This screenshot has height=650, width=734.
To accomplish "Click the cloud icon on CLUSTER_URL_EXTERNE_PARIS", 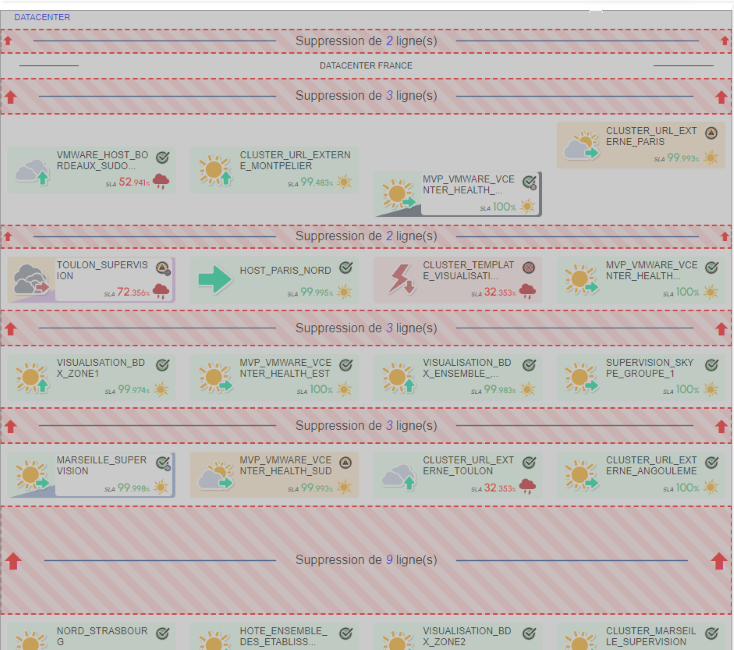I will tap(581, 147).
